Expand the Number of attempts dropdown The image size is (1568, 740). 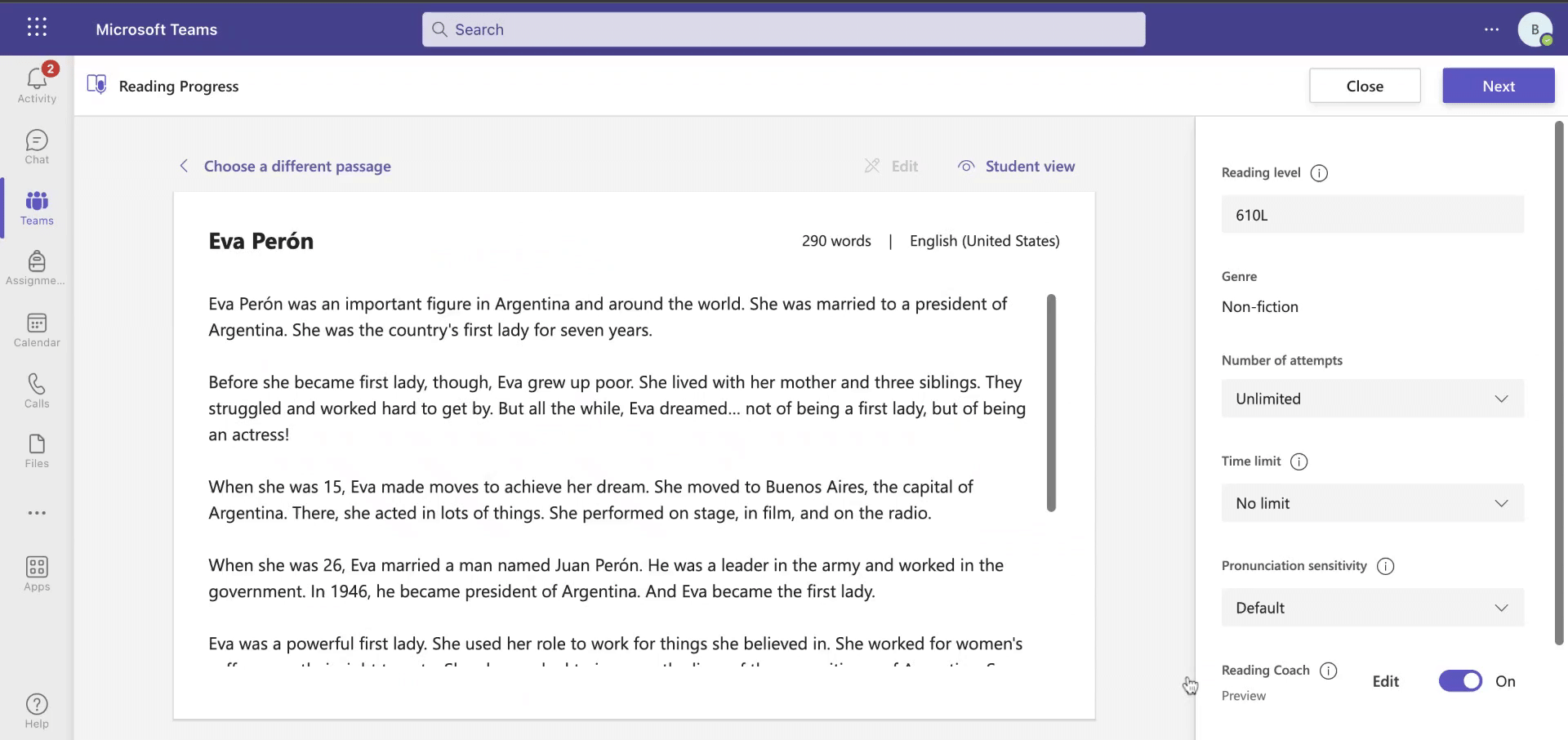pyautogui.click(x=1372, y=399)
